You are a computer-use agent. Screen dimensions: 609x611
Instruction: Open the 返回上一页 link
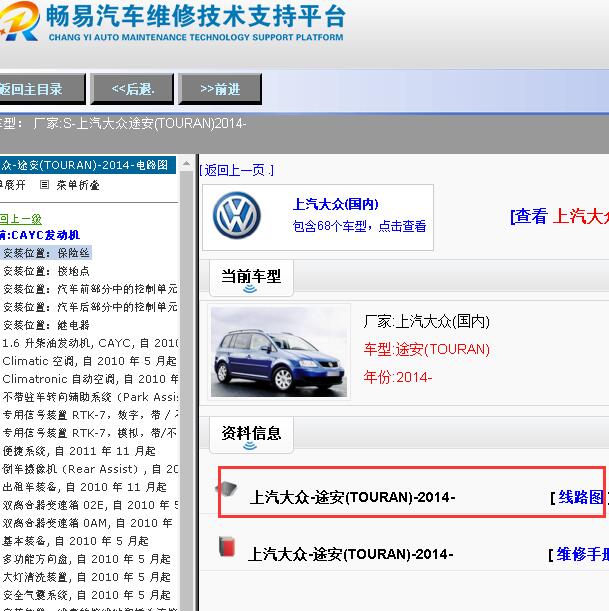point(237,170)
